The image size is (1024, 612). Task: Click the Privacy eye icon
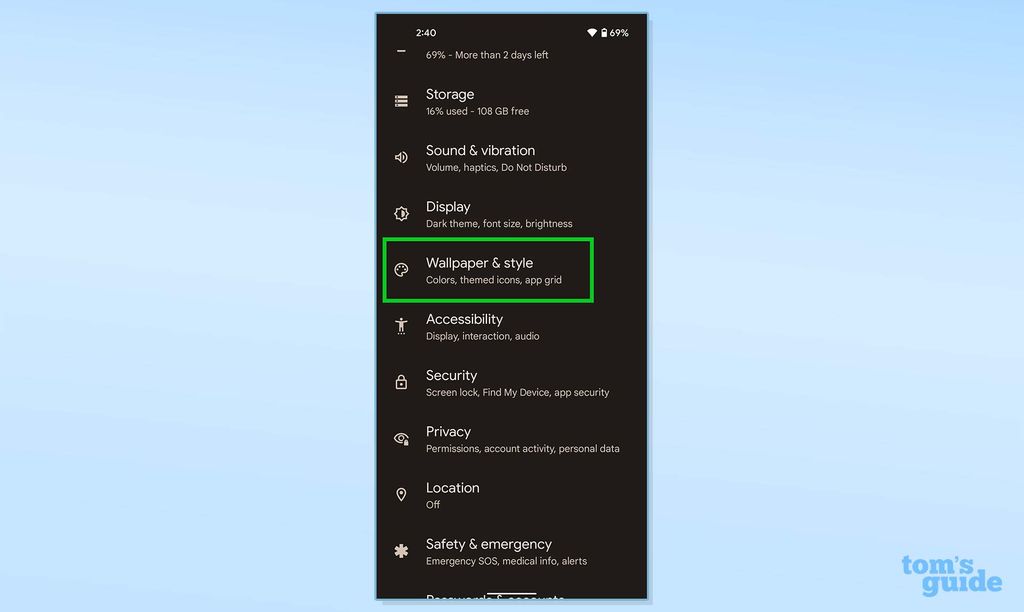point(401,438)
